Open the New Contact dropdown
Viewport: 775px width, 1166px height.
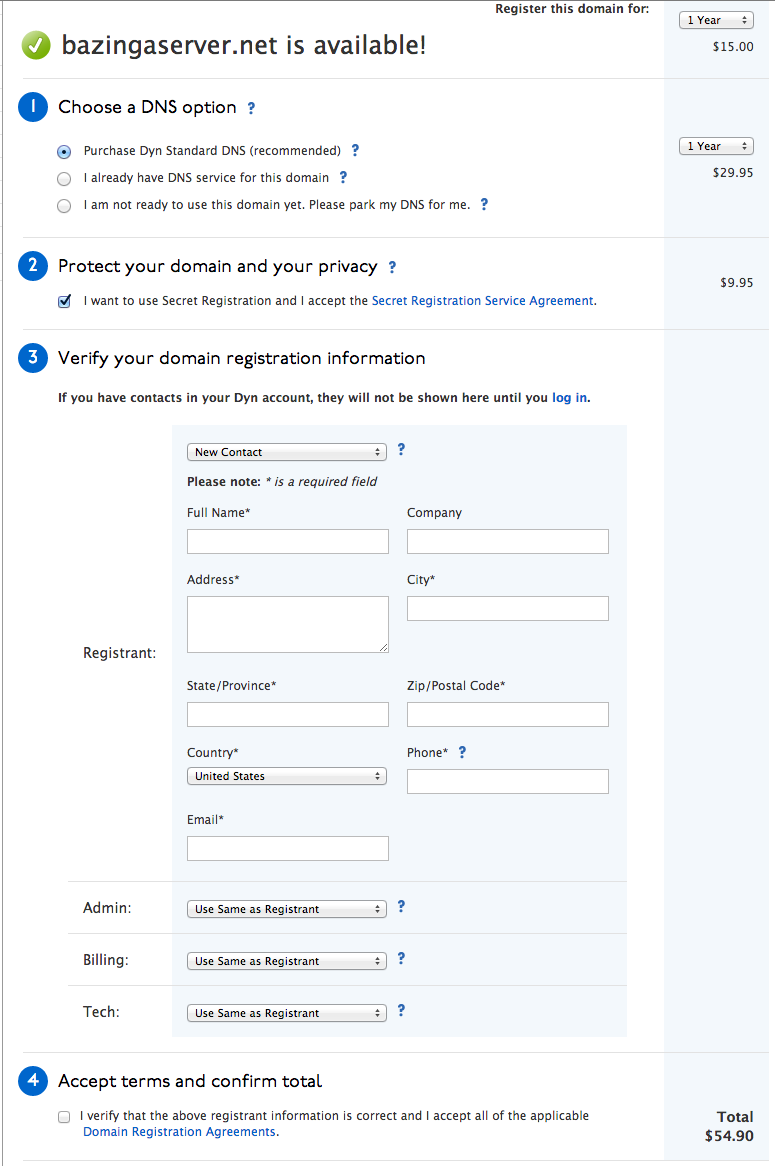(286, 452)
